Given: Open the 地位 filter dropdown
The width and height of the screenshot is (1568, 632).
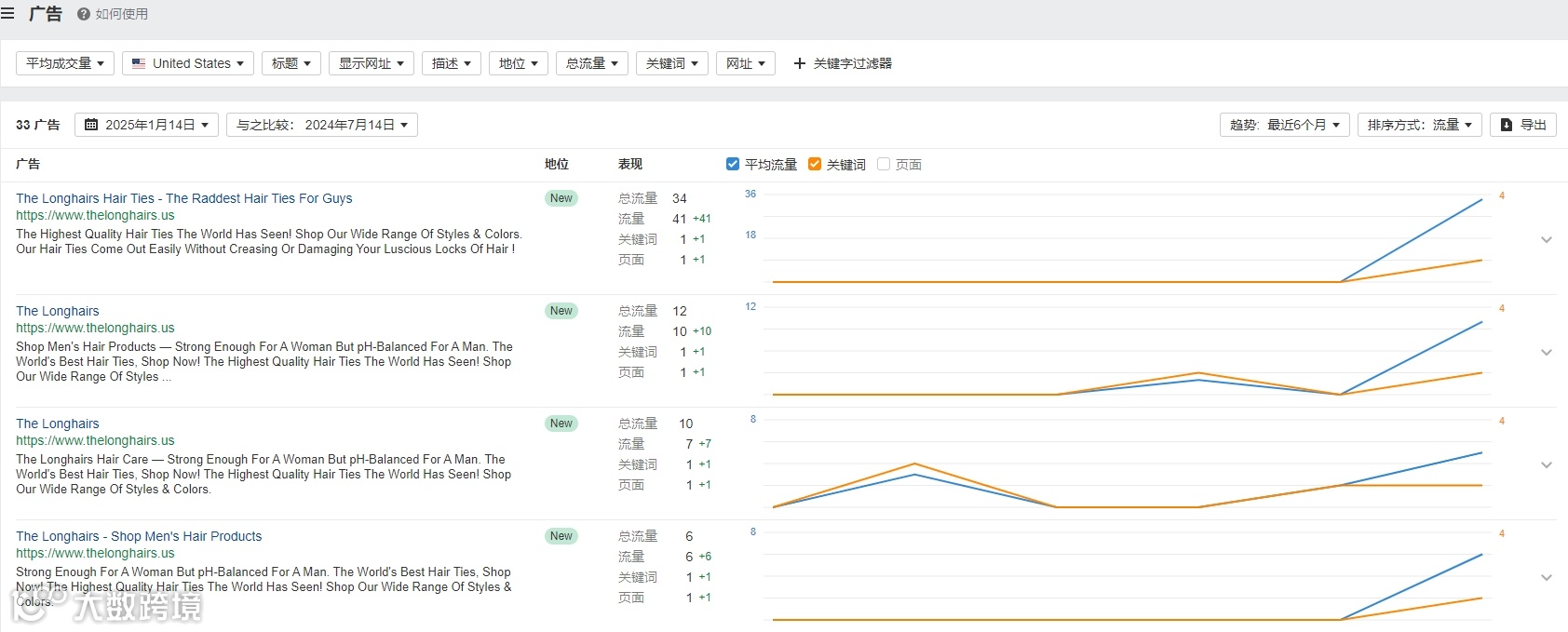Looking at the screenshot, I should pyautogui.click(x=519, y=63).
